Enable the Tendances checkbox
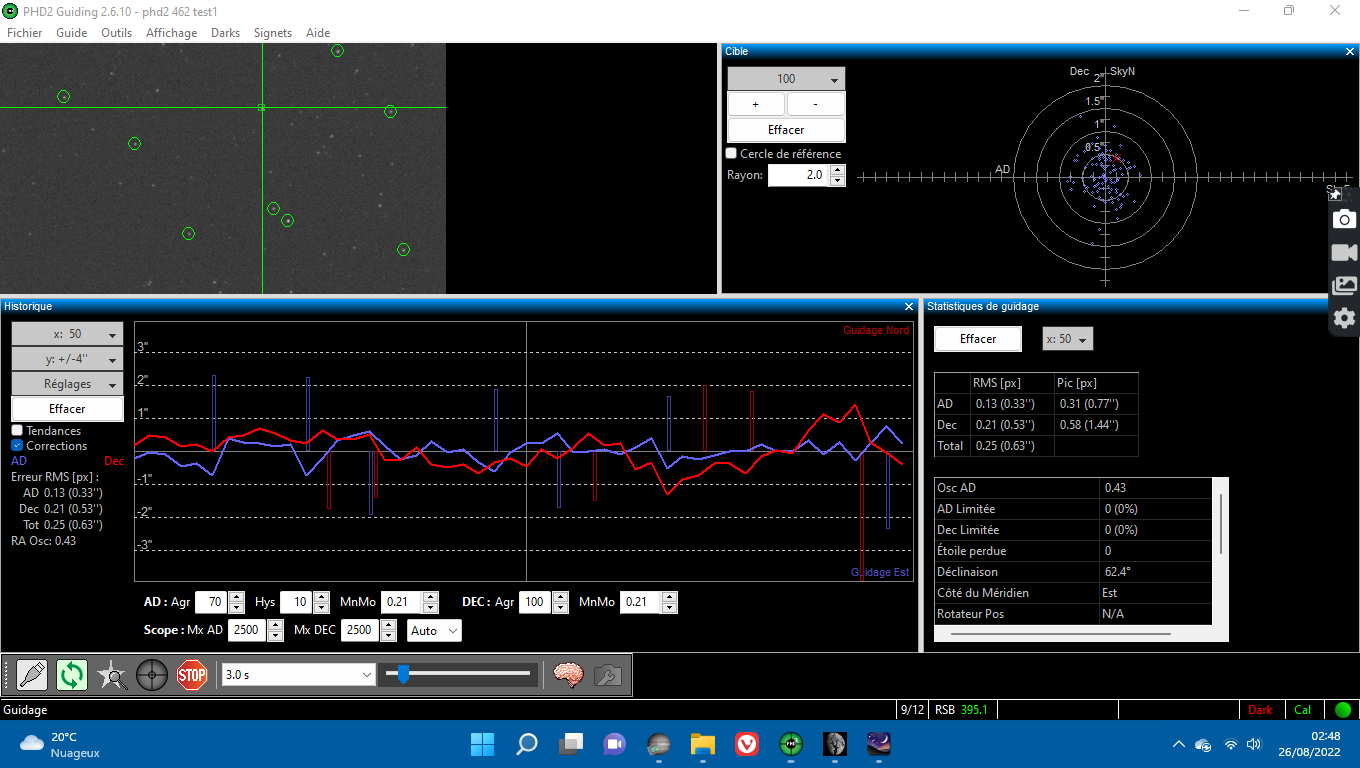 click(17, 430)
